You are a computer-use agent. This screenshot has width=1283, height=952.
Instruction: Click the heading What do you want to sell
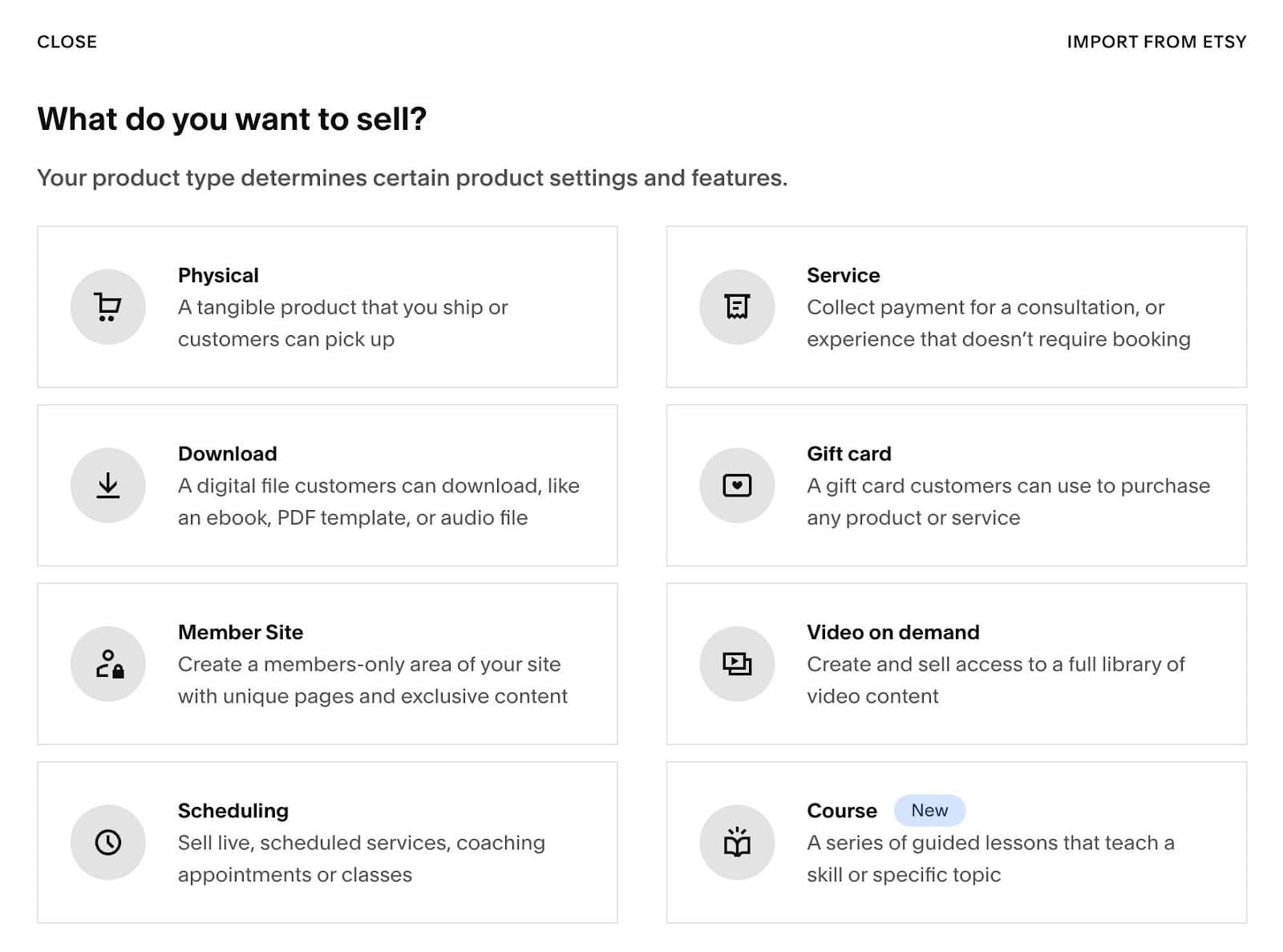[233, 119]
